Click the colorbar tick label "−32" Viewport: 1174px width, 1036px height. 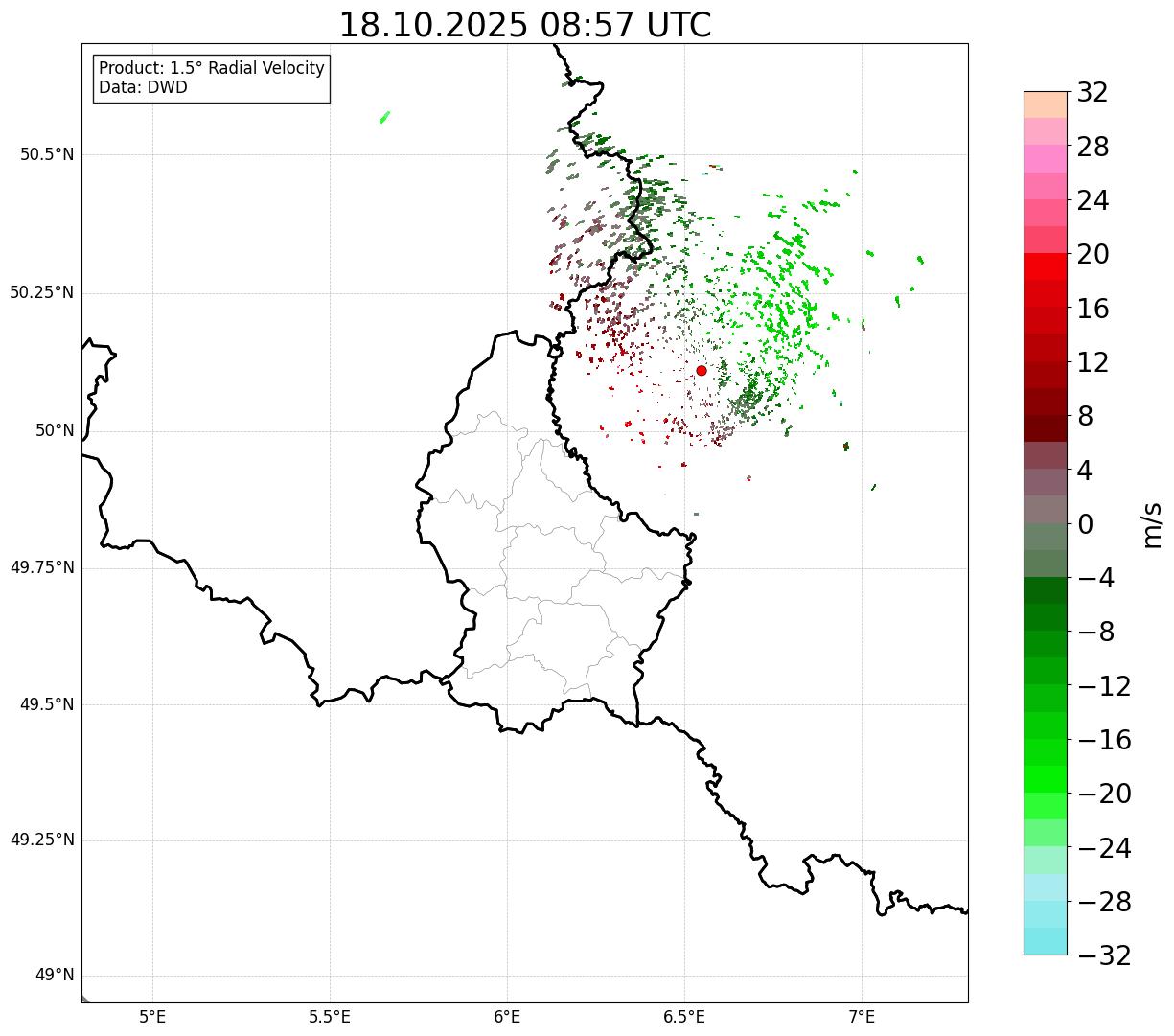[1104, 955]
